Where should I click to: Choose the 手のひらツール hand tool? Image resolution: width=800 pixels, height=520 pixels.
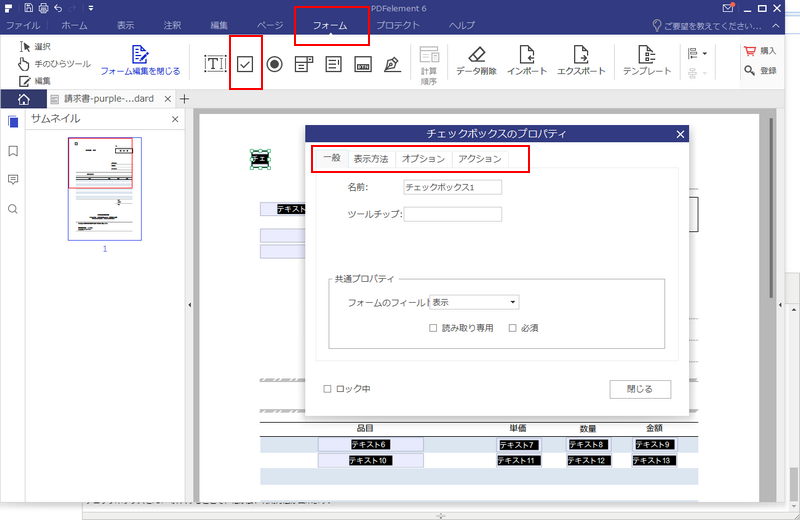tap(54, 64)
